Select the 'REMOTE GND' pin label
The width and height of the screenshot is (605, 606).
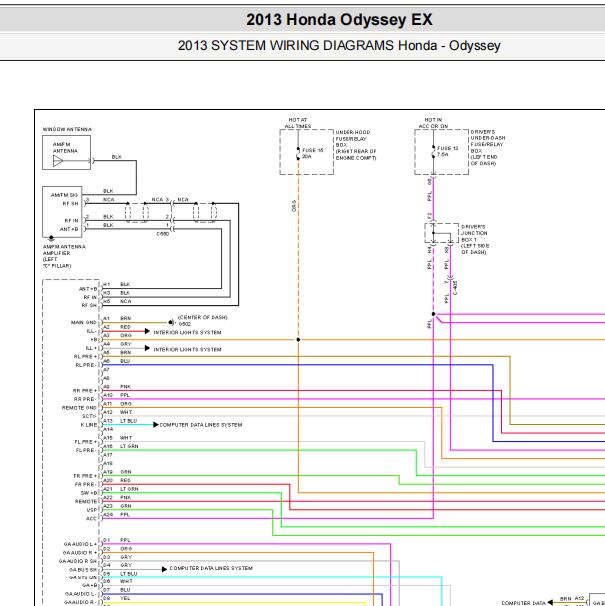pyautogui.click(x=79, y=408)
